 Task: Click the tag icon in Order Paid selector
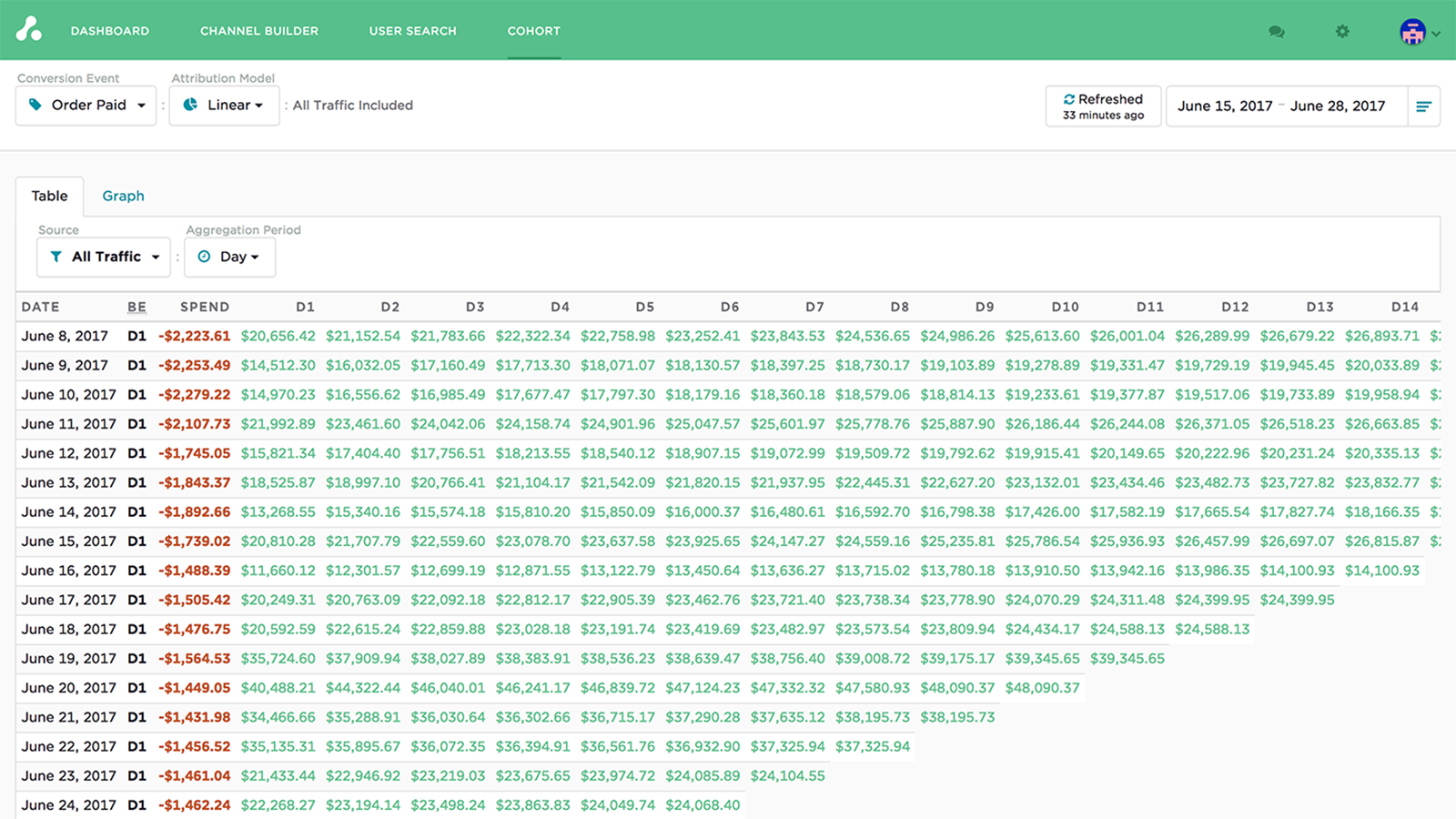[35, 105]
